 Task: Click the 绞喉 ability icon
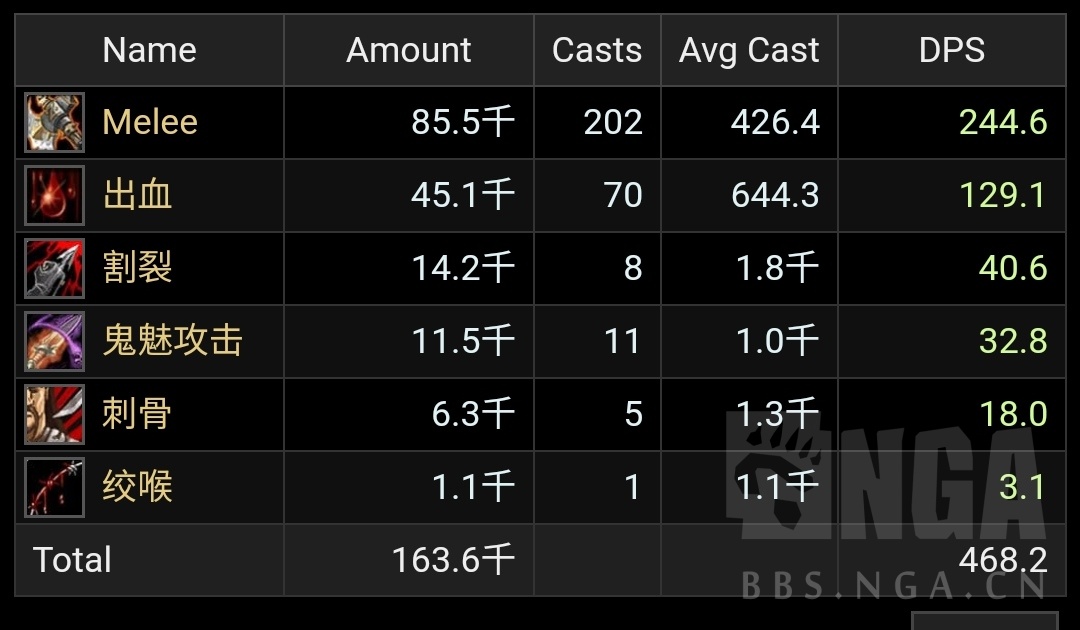click(x=54, y=487)
